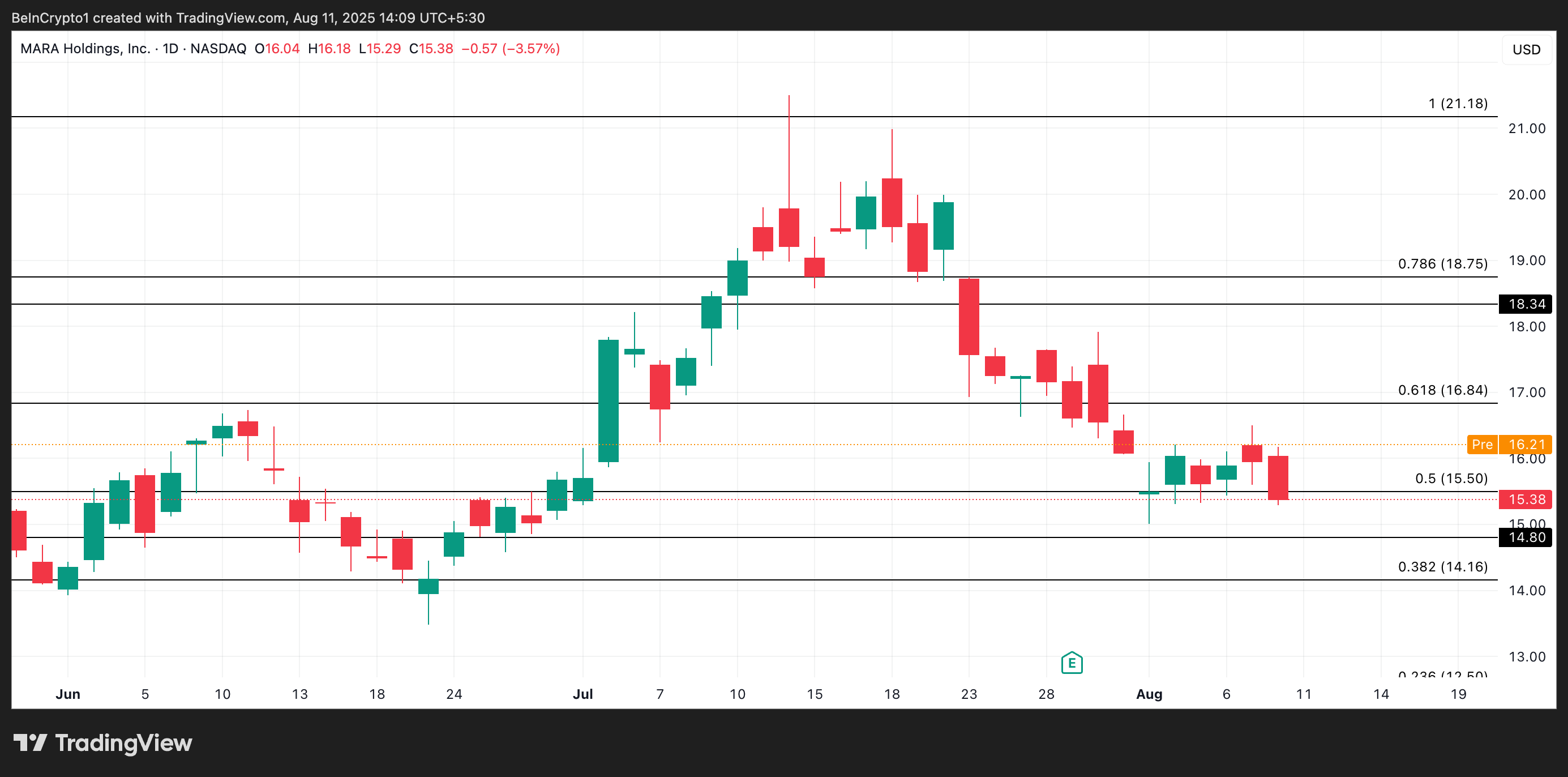Screen dimensions: 1568x777
Task: Click the MARA Holdings, Inc. symbol title
Action: coord(85,49)
